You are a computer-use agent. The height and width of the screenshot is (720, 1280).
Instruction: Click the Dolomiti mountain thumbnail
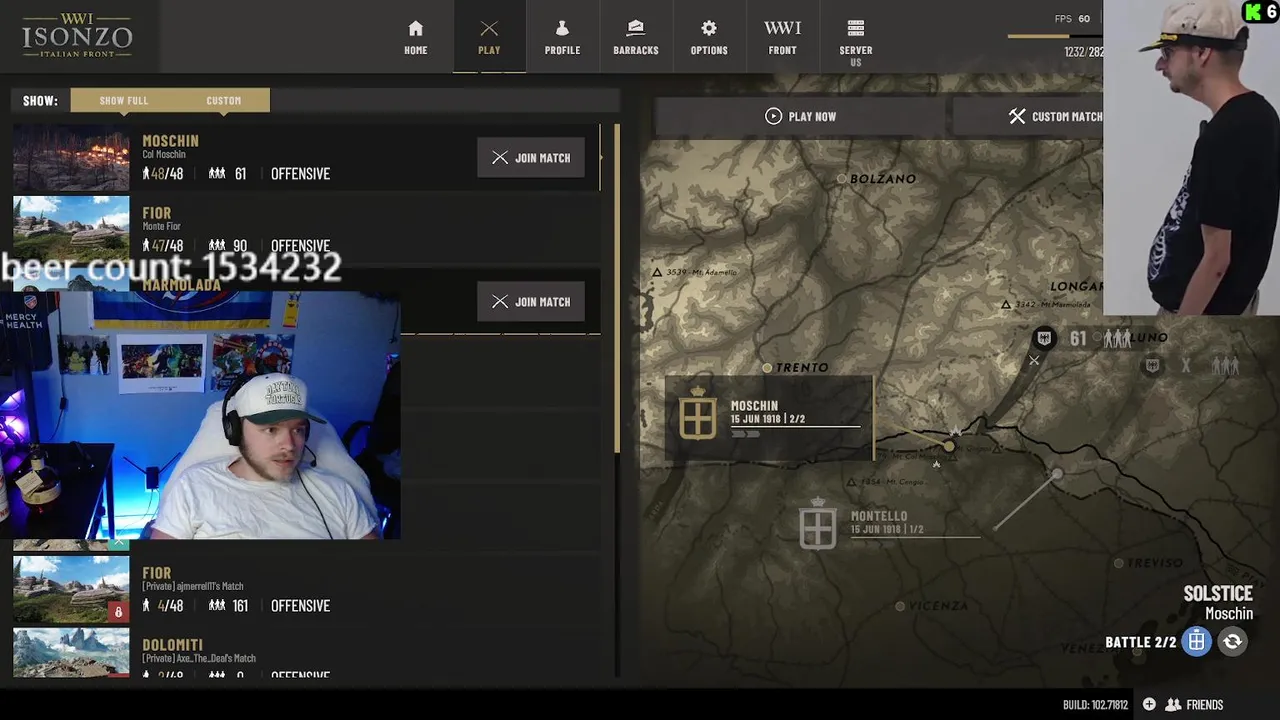coord(71,653)
